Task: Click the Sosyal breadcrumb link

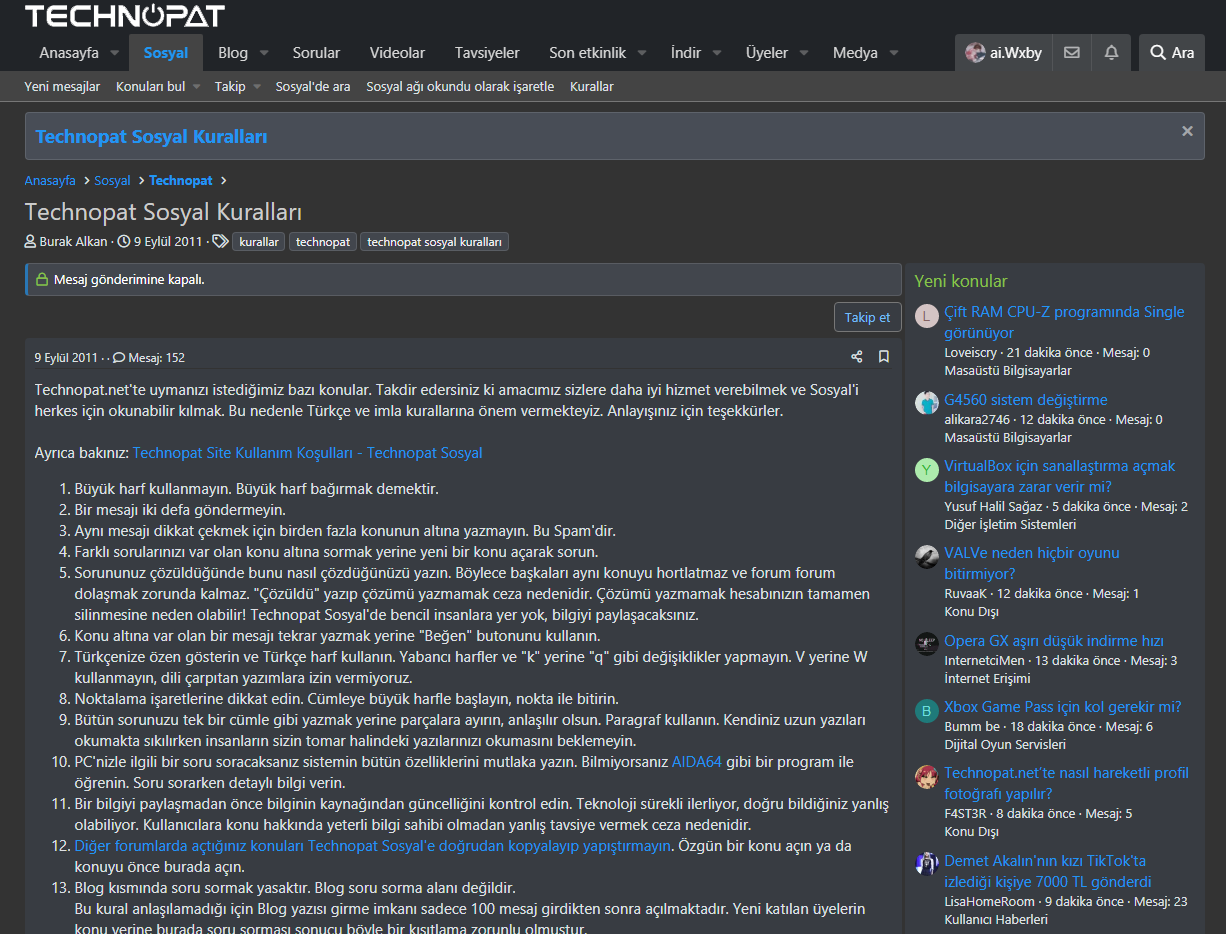Action: coord(112,181)
